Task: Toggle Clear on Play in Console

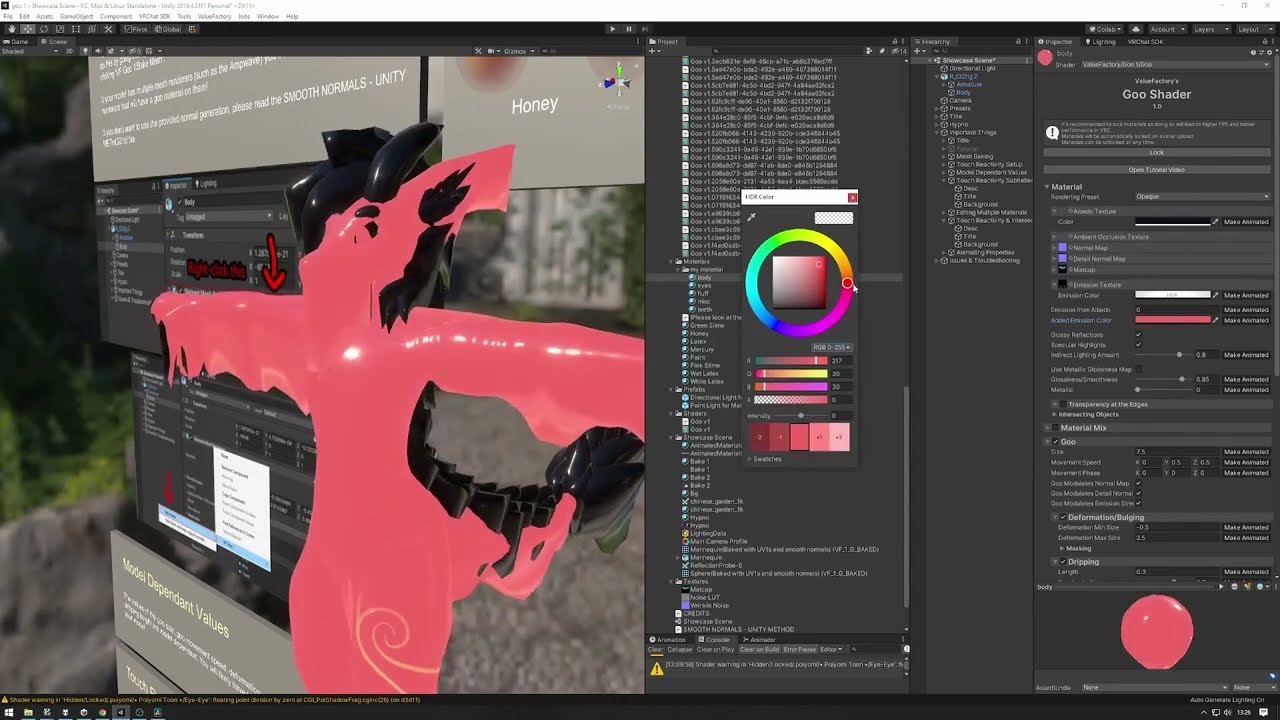Action: [x=715, y=649]
